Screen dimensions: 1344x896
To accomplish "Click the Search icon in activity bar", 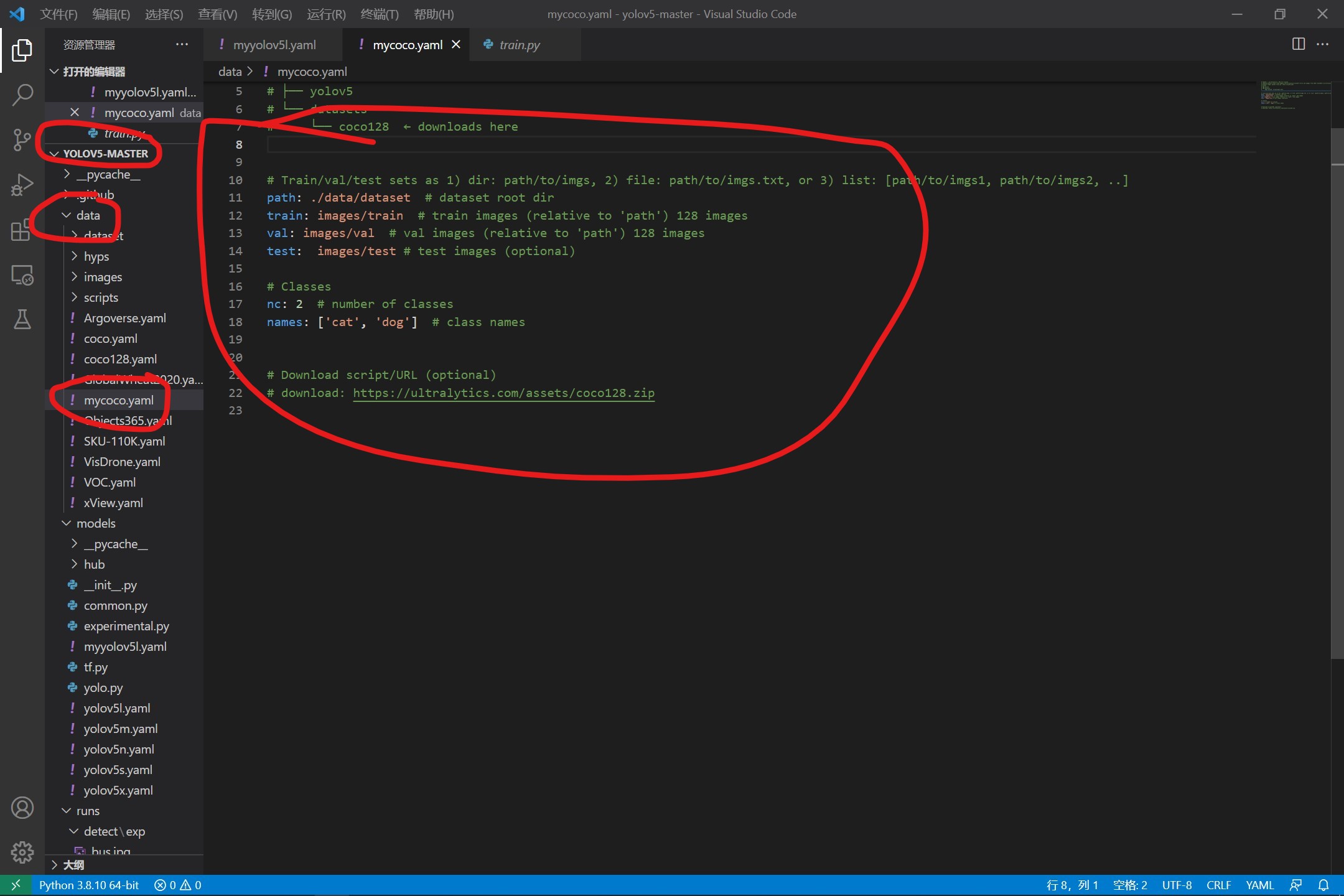I will click(x=22, y=93).
